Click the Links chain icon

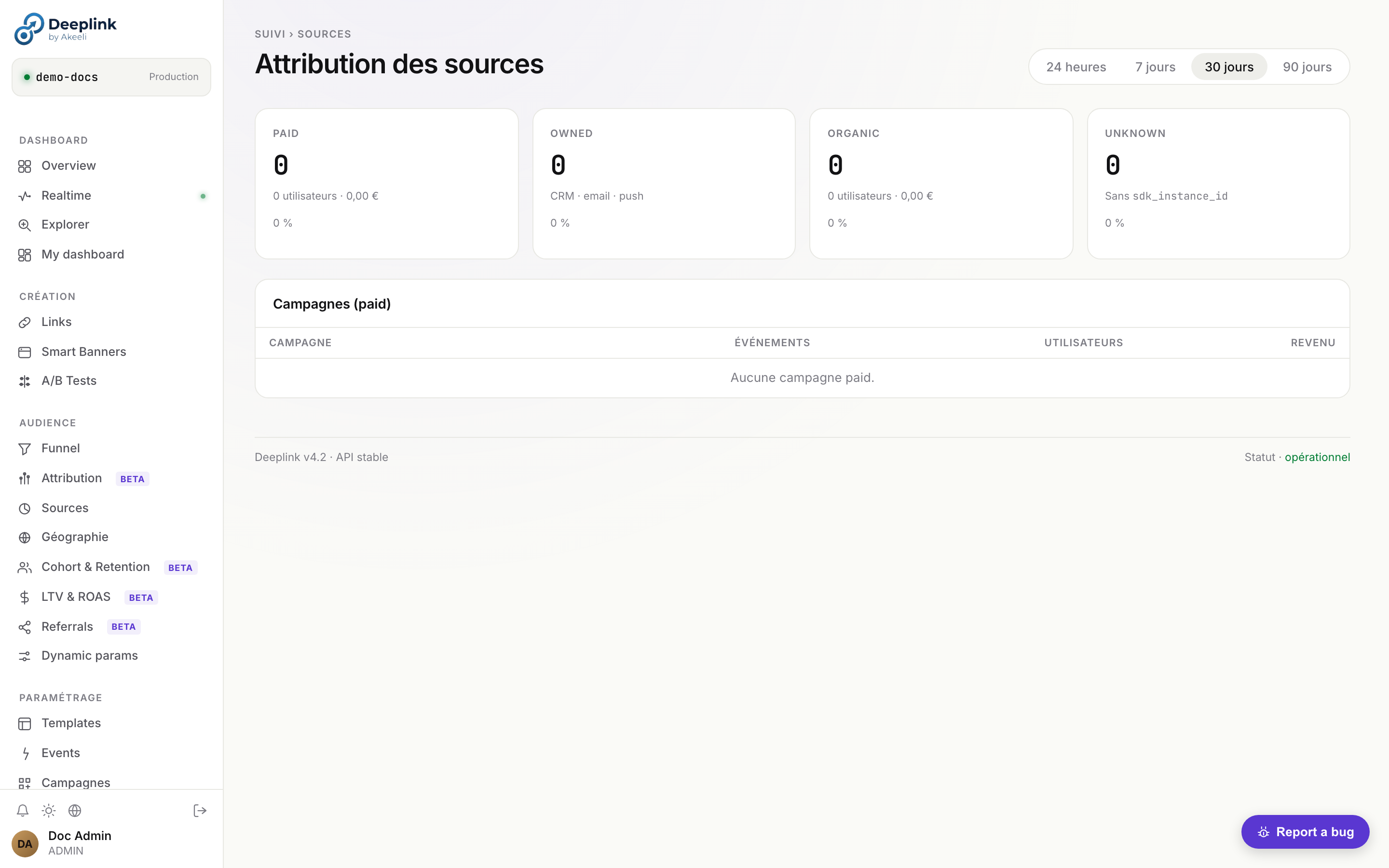coord(24,323)
